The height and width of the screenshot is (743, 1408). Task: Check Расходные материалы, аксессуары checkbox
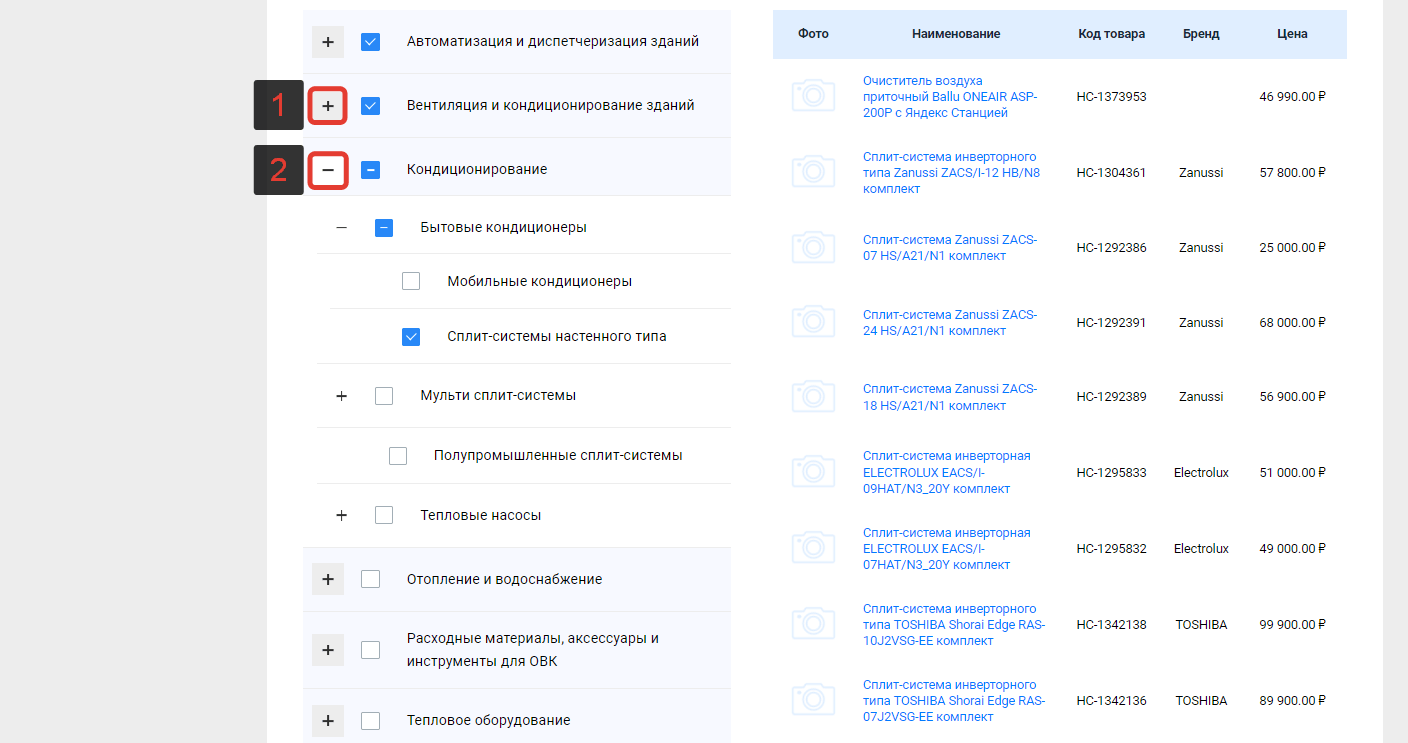pos(370,650)
